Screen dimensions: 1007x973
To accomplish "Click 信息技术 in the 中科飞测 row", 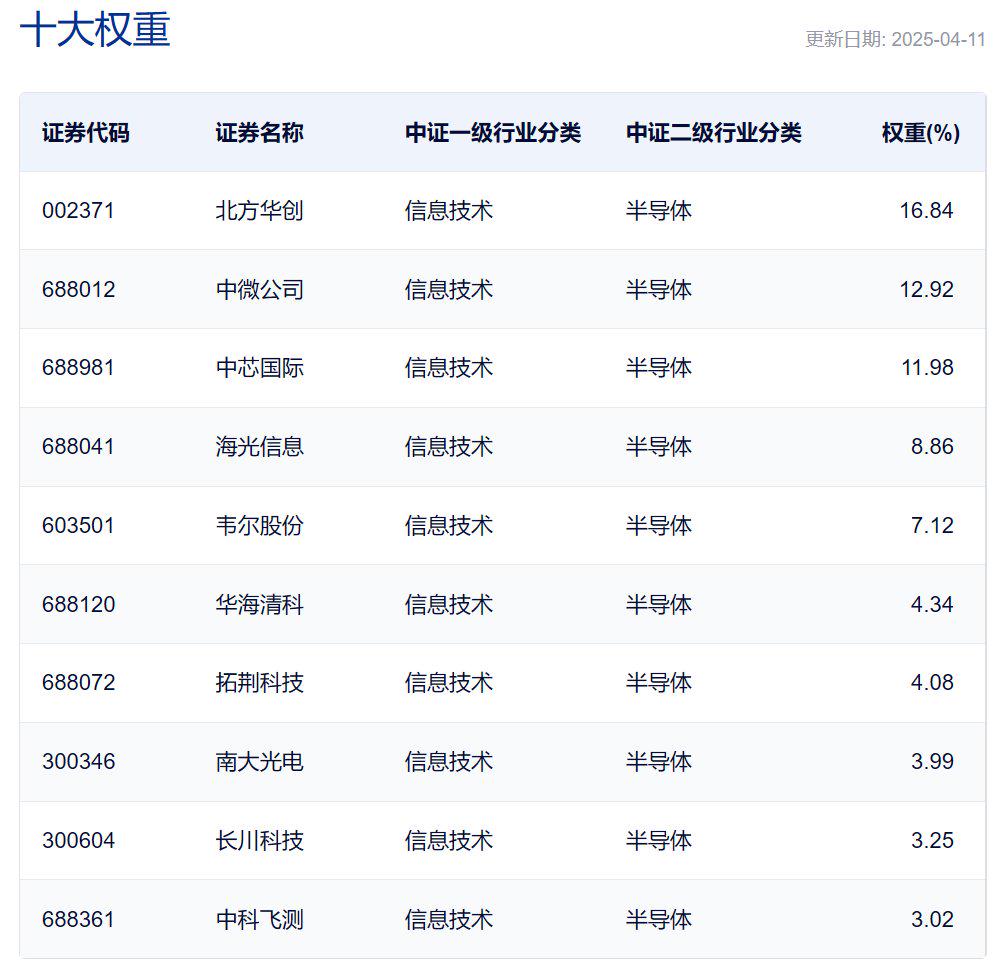I will (x=449, y=920).
